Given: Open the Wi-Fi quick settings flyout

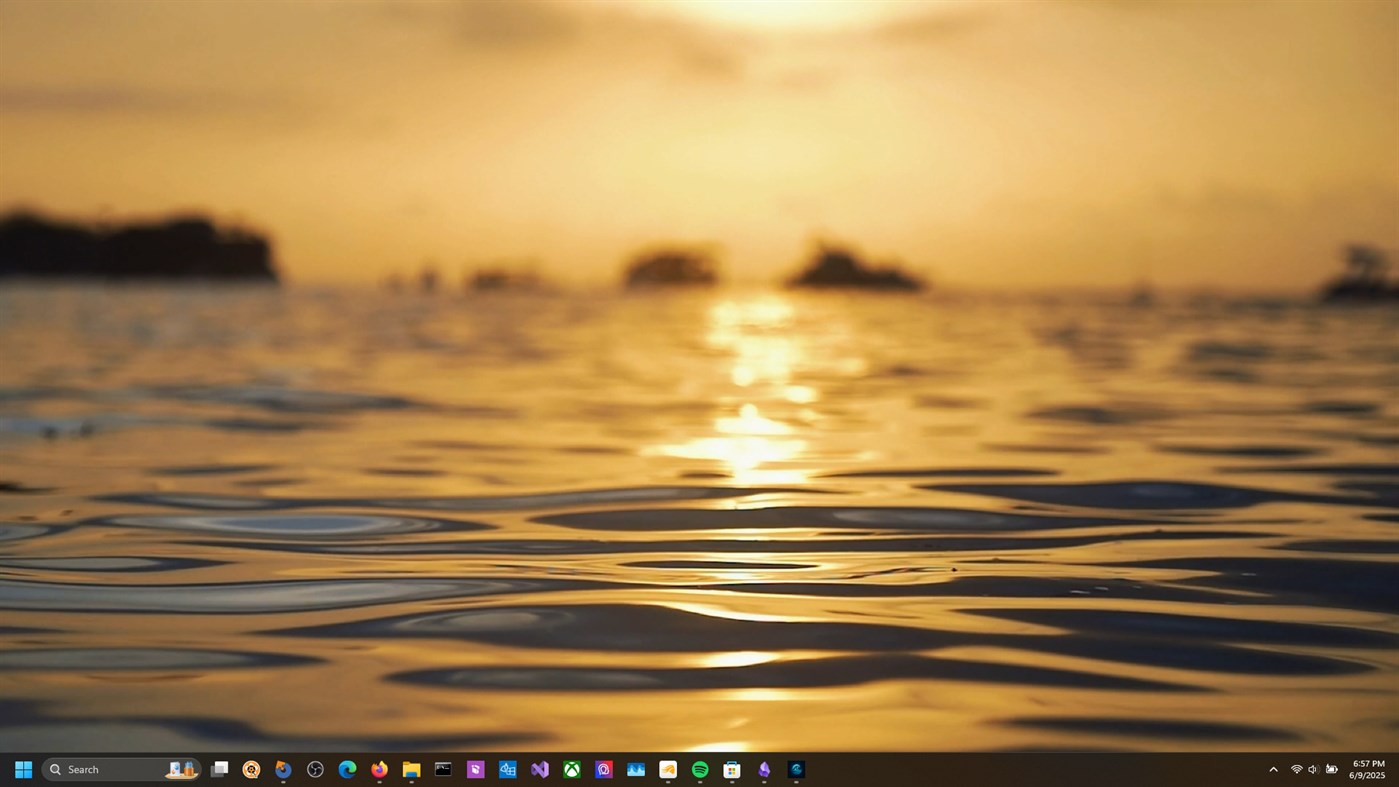Looking at the screenshot, I should (1297, 769).
